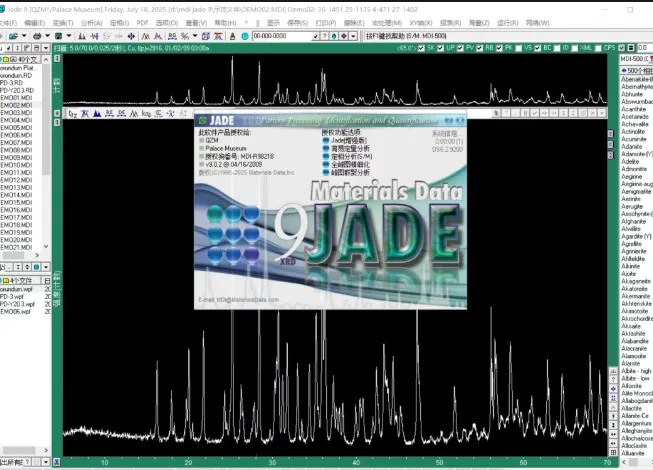Screen dimensions: 653x470
Task: Click the four-way arrows icon in main toolbar
Action: point(131,36)
